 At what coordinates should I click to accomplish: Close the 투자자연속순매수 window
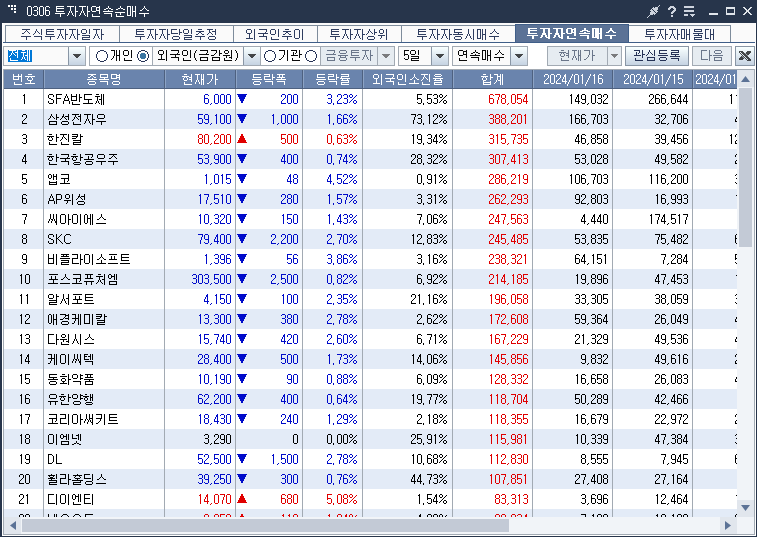tap(747, 11)
